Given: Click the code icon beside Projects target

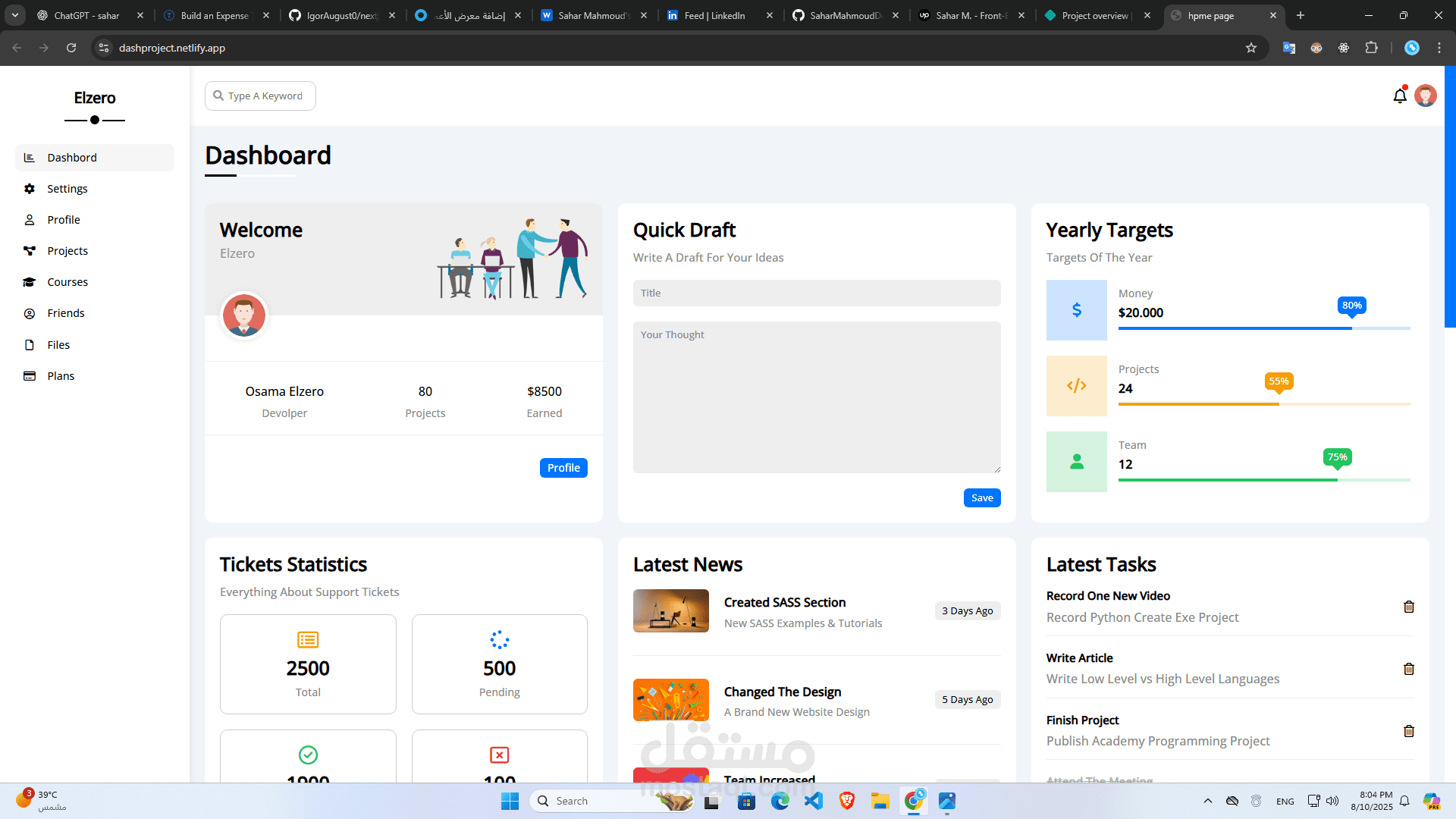Looking at the screenshot, I should tap(1076, 385).
